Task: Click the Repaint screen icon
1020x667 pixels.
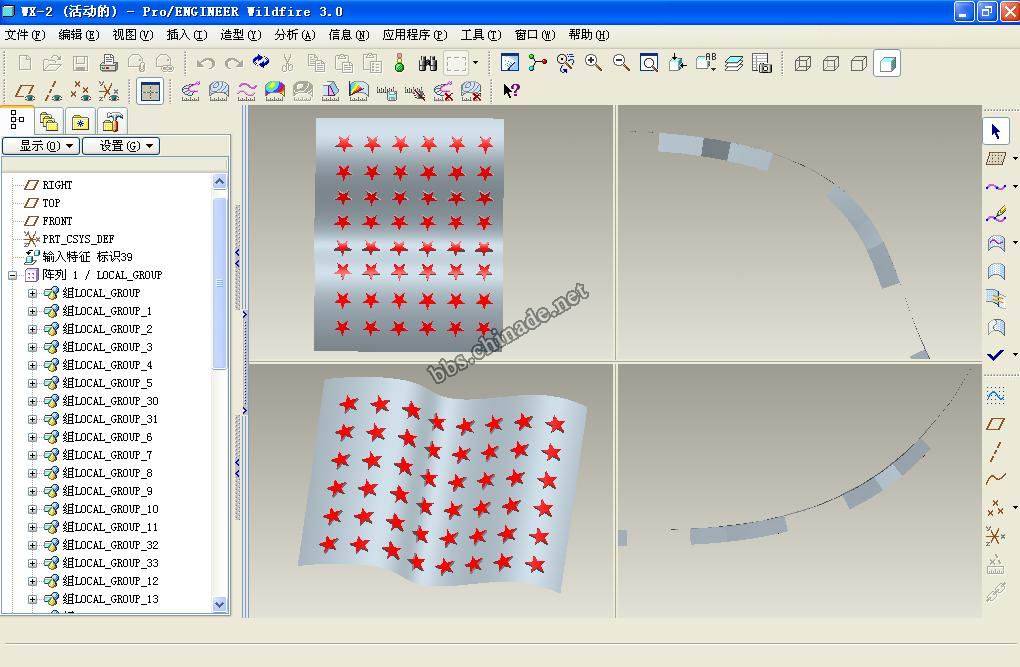Action: (509, 63)
